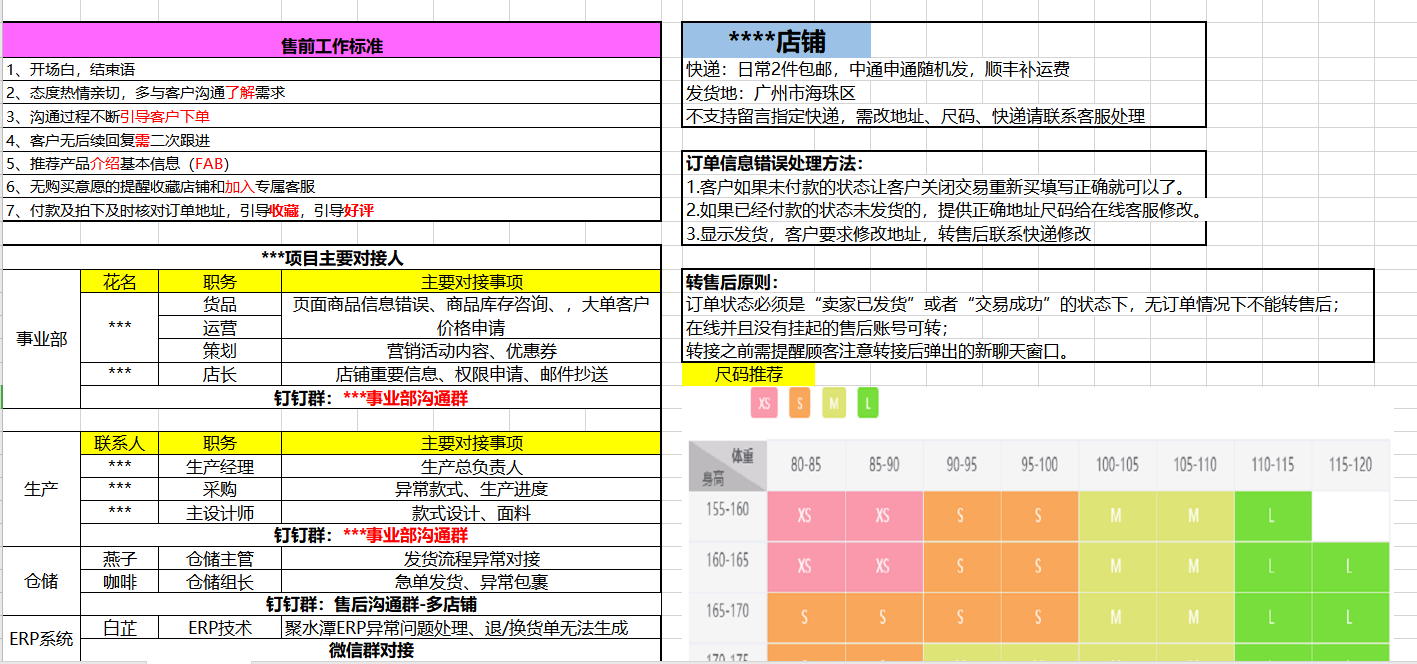This screenshot has height=664, width=1417.
Task: Click the XS cell for 155-160 height, 80-85 weight
Action: (x=805, y=516)
